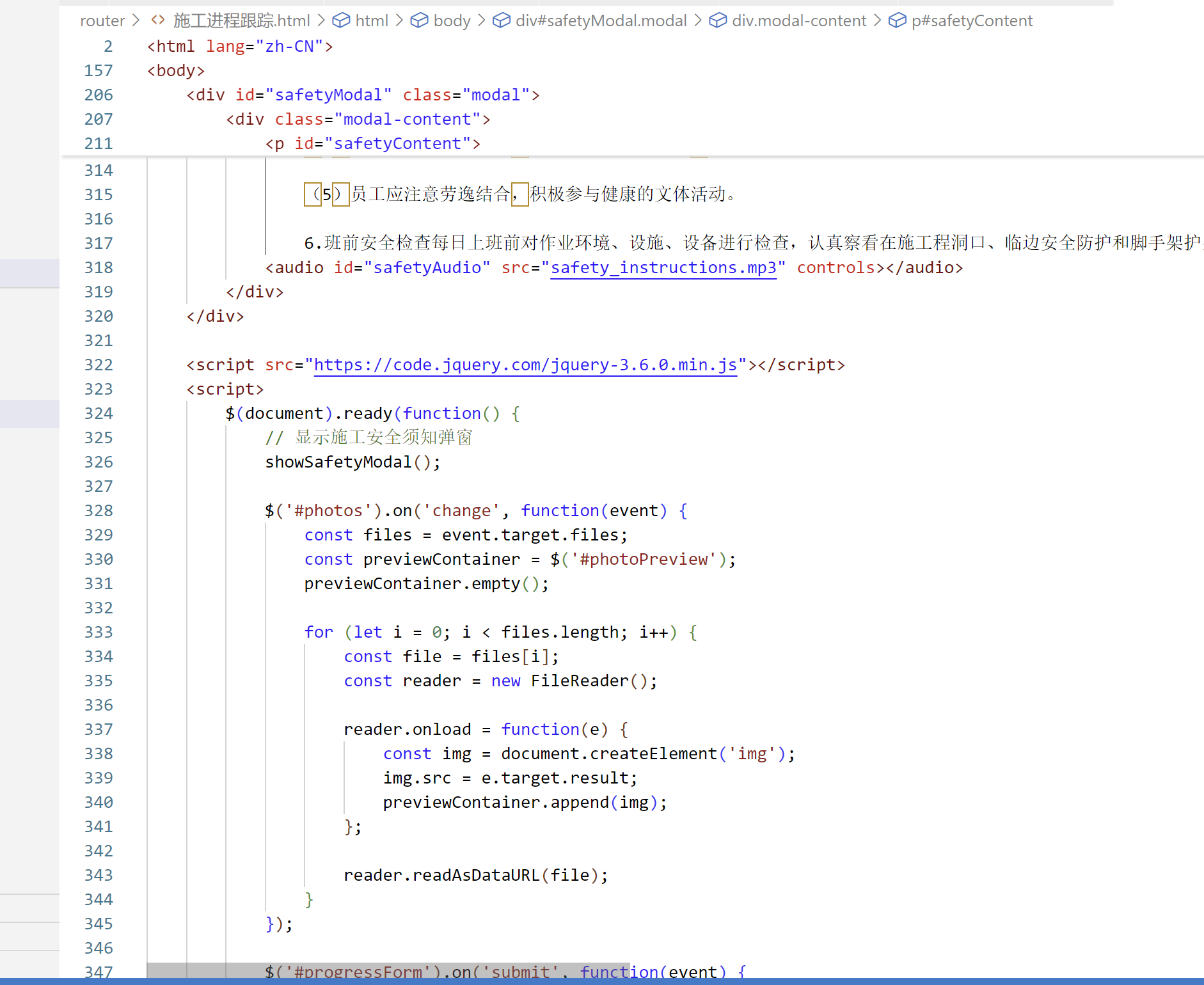
Task: Select line number 345 in the gutter
Action: (99, 924)
